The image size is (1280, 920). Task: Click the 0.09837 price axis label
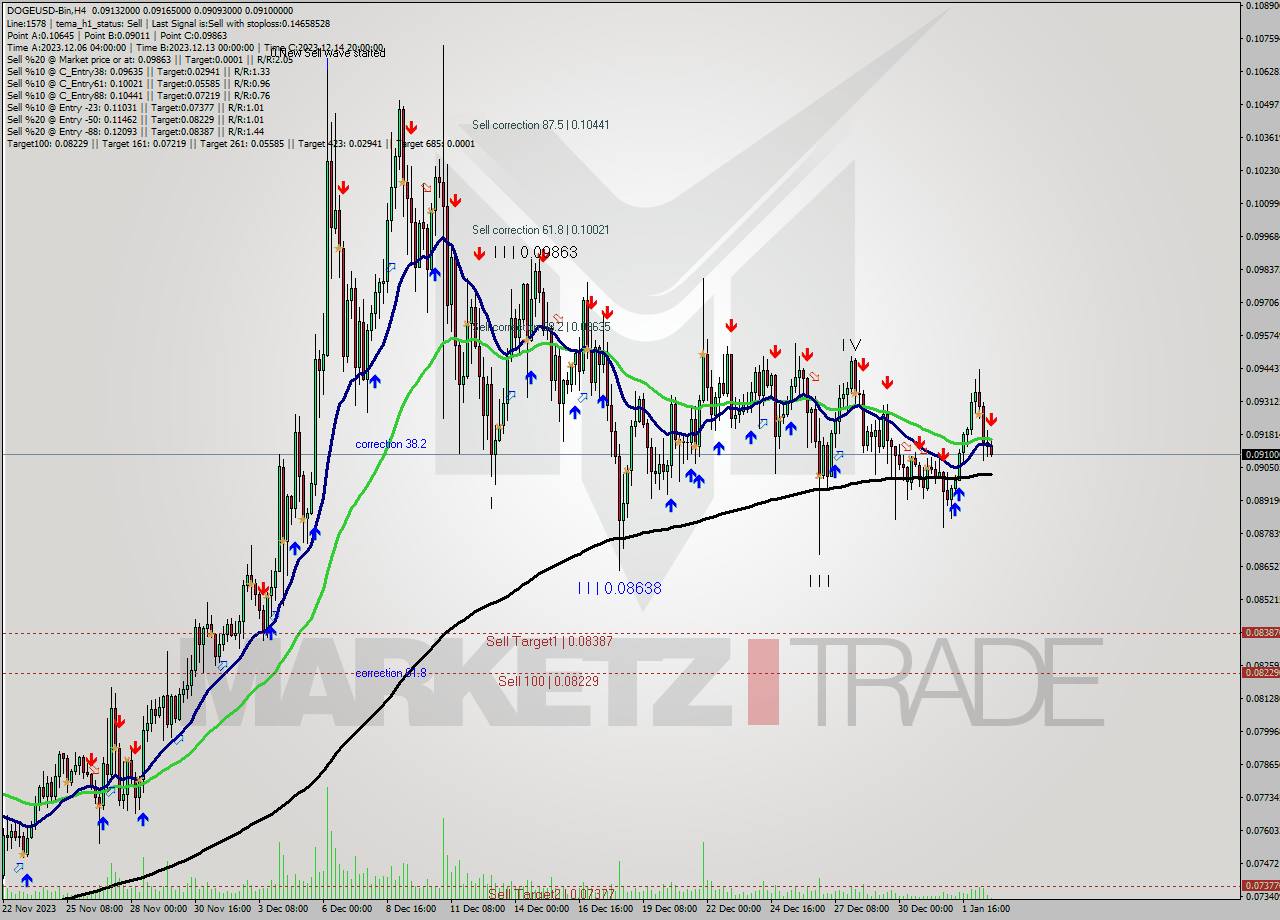1262,269
